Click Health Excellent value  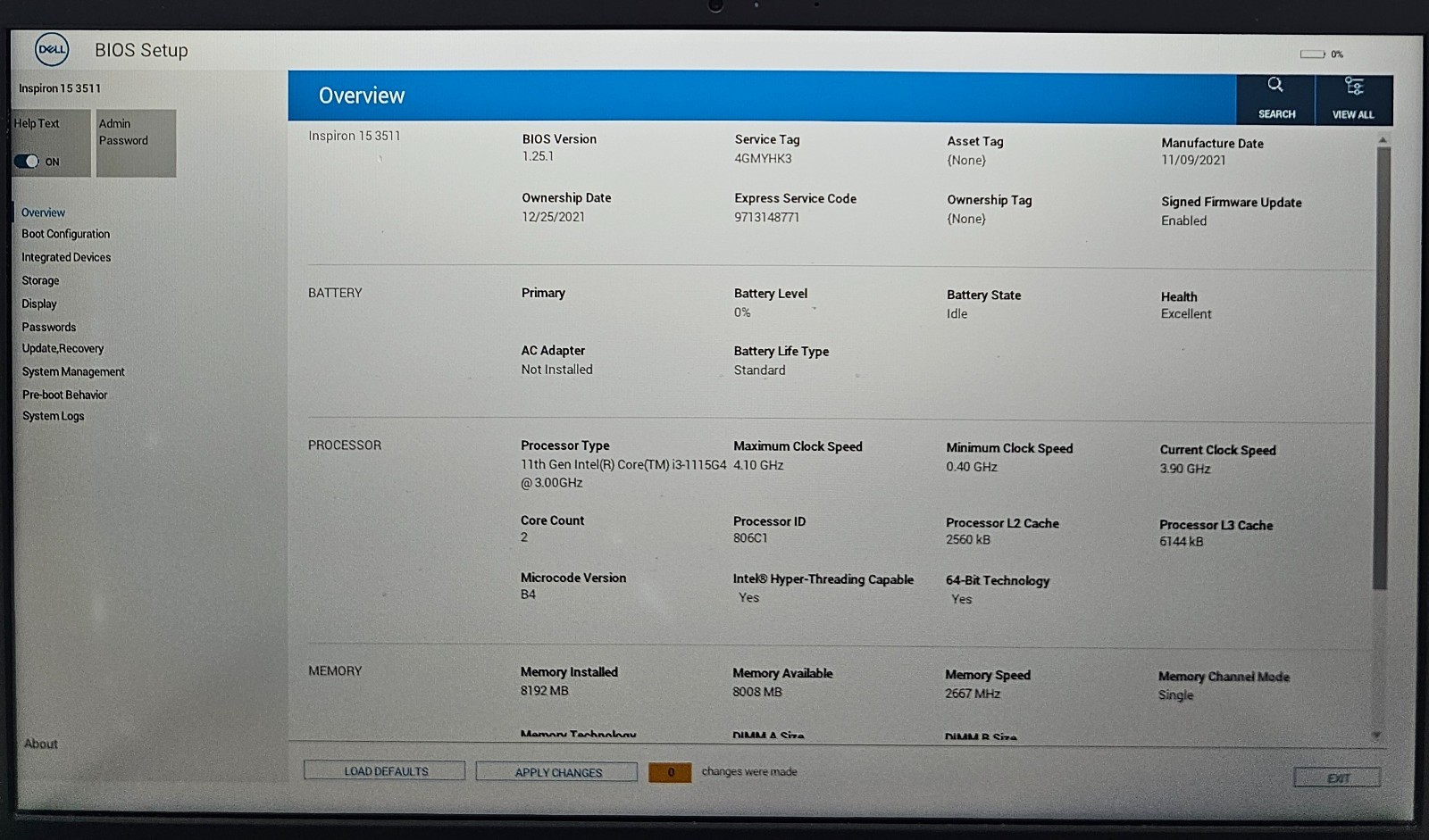[x=1186, y=314]
